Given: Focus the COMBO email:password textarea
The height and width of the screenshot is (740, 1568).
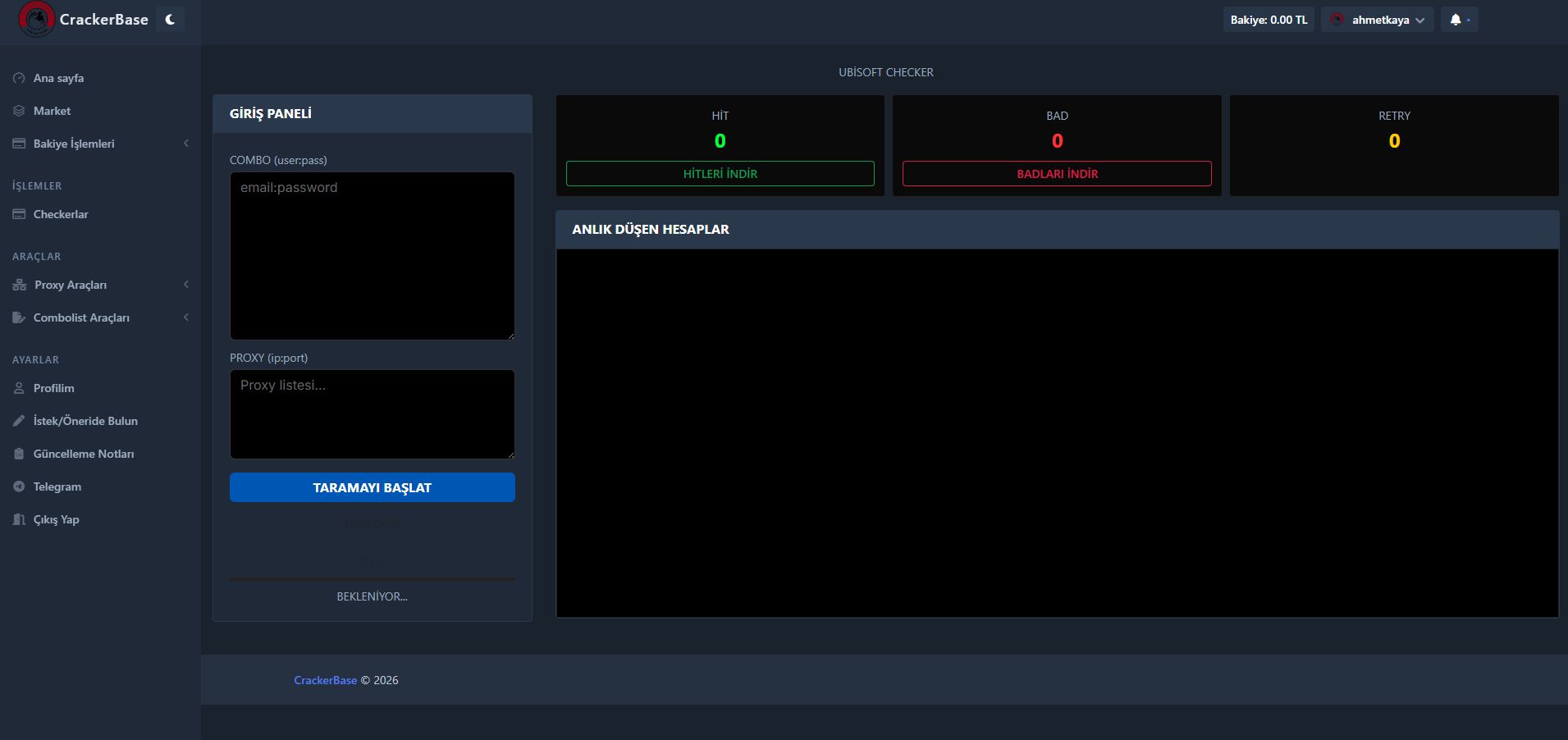Looking at the screenshot, I should (x=373, y=256).
